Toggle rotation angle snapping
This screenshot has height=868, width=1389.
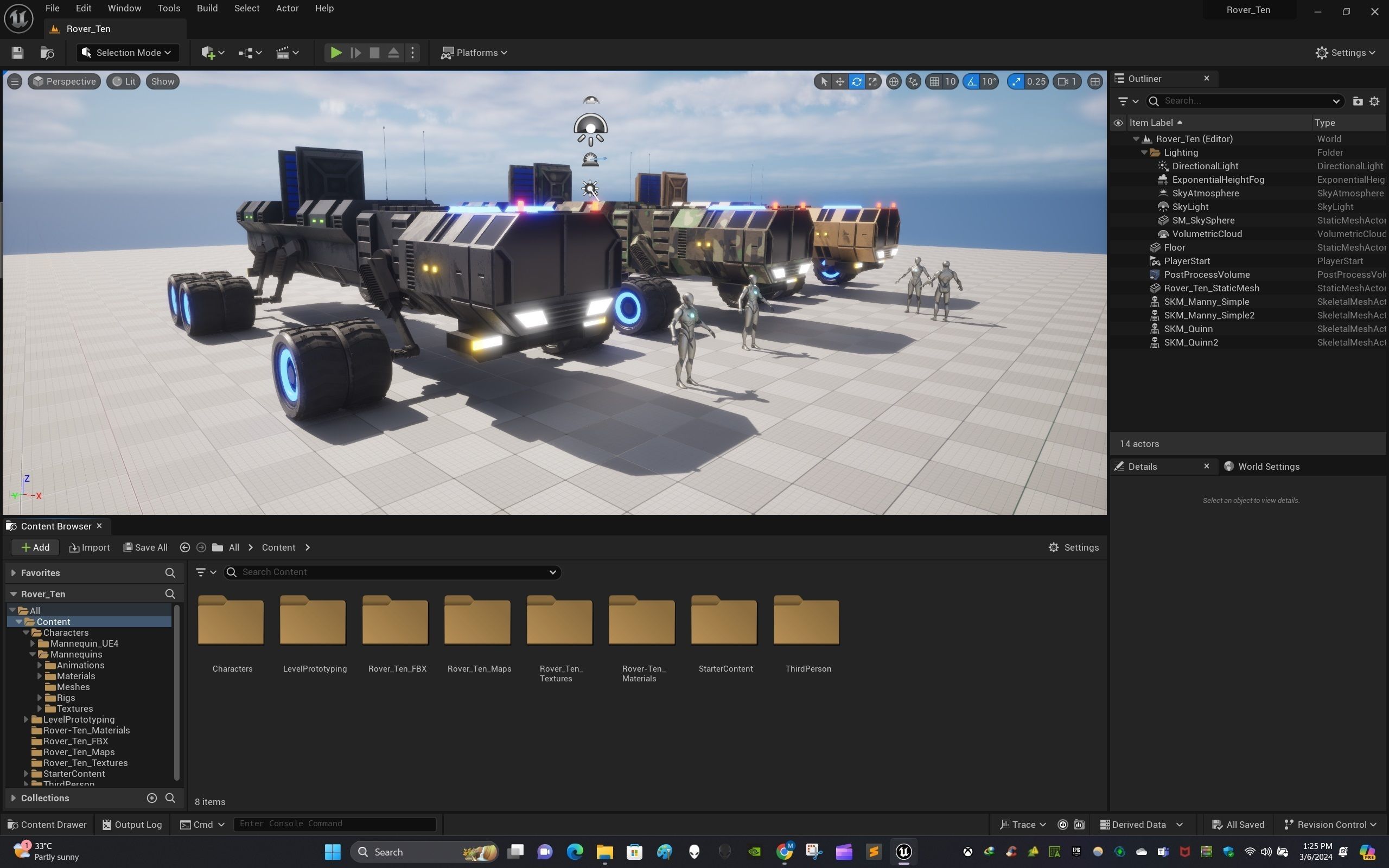pyautogui.click(x=971, y=81)
